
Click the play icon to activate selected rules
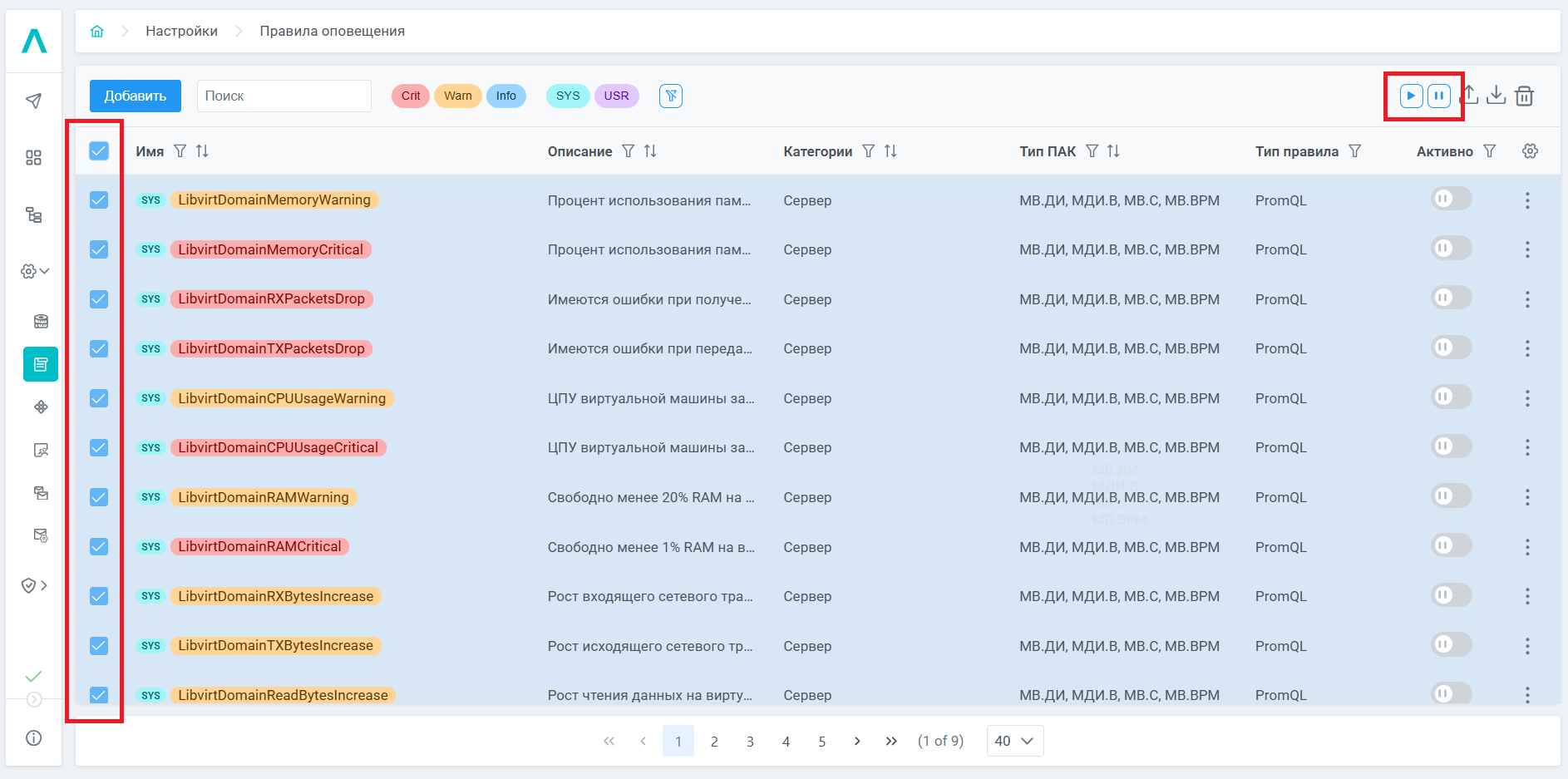point(1411,96)
